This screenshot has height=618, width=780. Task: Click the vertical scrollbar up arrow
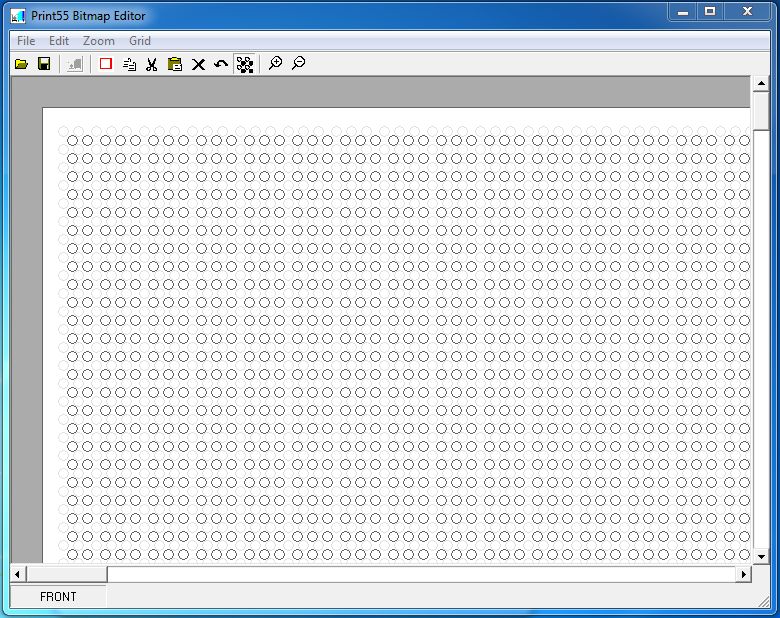click(761, 86)
